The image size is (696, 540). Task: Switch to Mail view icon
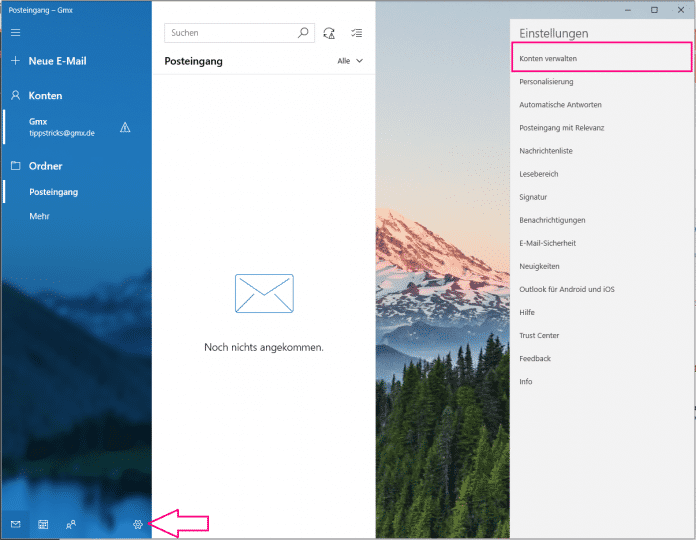(15, 524)
